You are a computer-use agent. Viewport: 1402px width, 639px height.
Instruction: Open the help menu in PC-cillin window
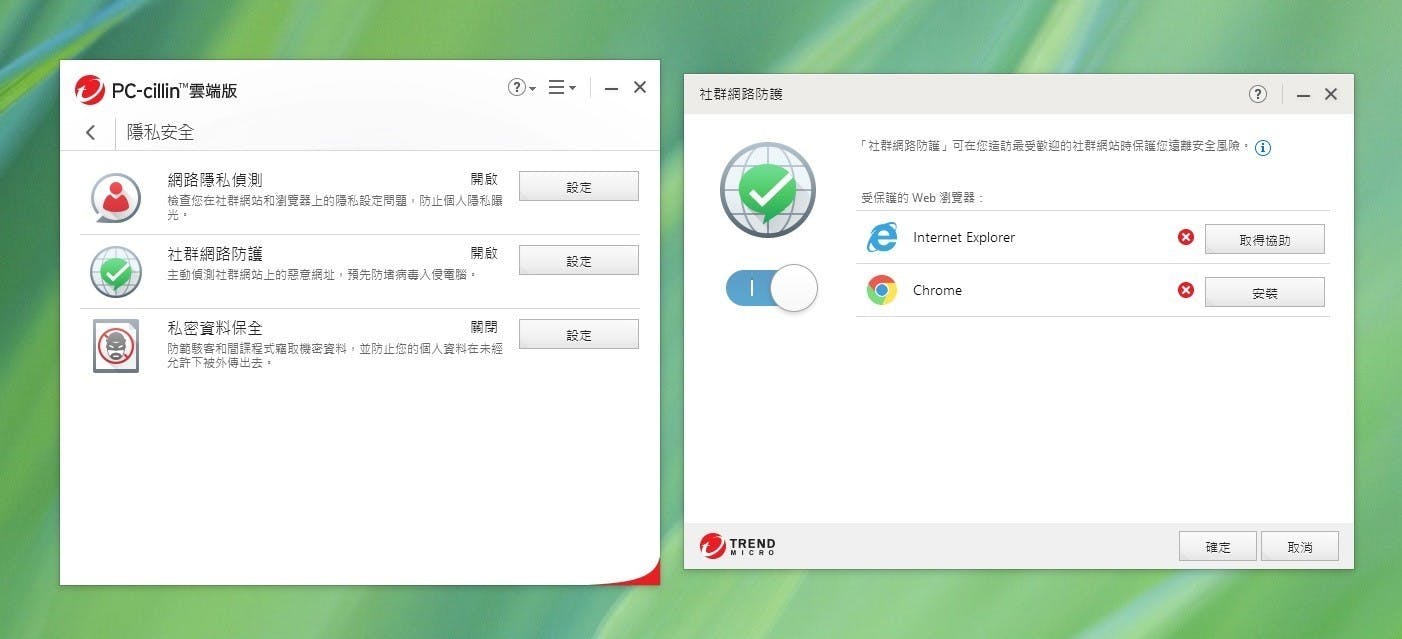click(521, 88)
